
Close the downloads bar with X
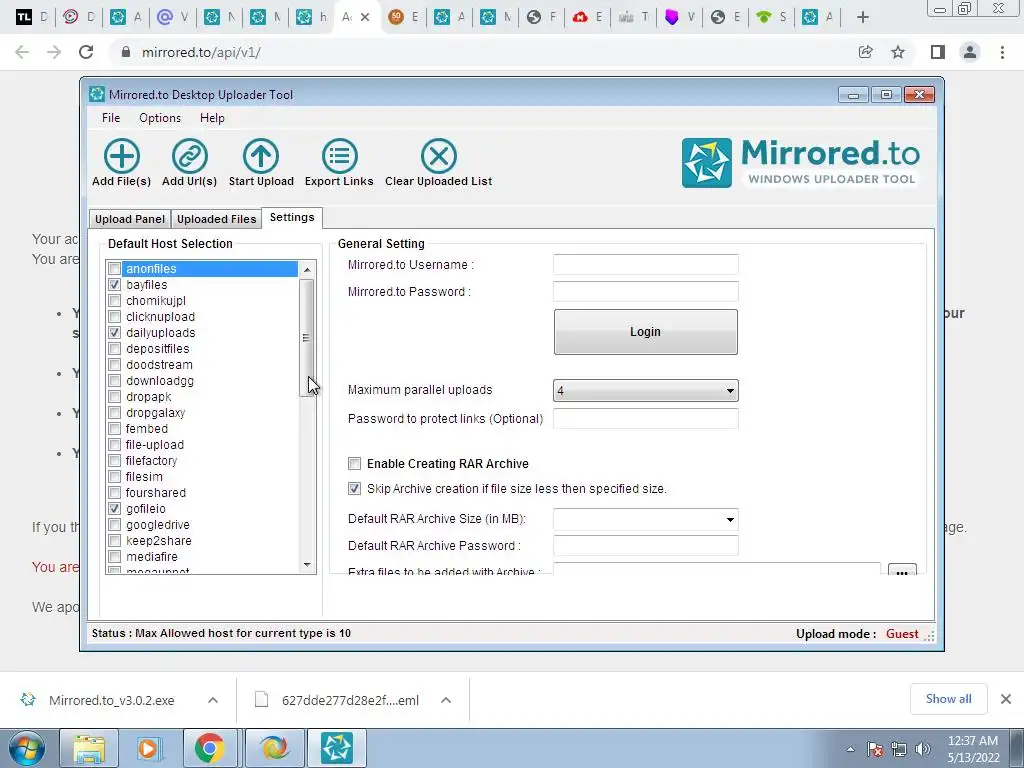[1006, 699]
